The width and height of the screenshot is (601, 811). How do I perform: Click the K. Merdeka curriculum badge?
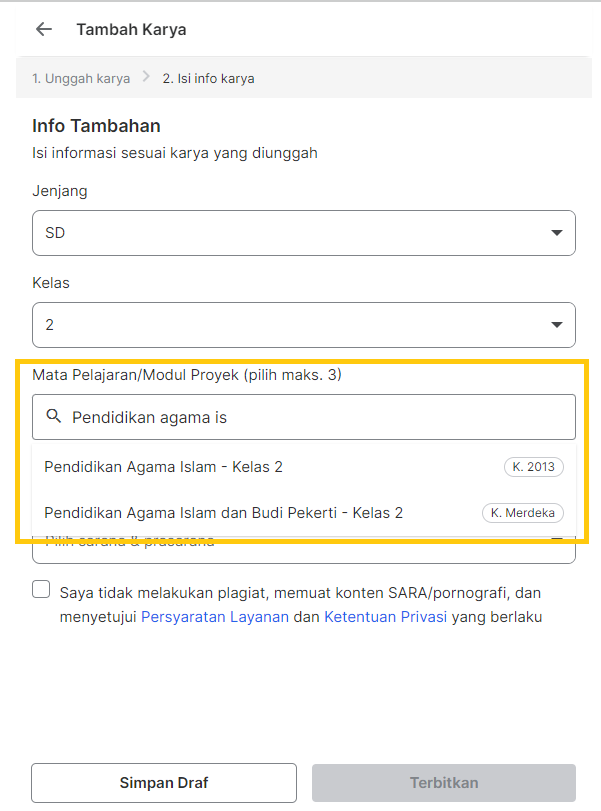522,512
